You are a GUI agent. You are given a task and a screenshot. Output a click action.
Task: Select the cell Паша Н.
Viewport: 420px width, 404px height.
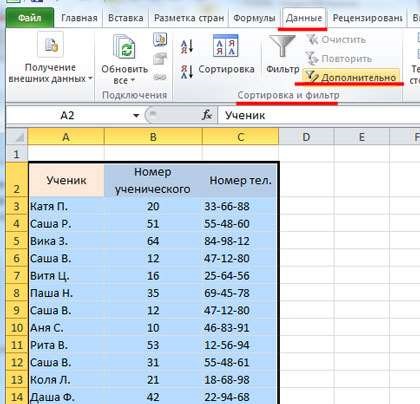[66, 293]
